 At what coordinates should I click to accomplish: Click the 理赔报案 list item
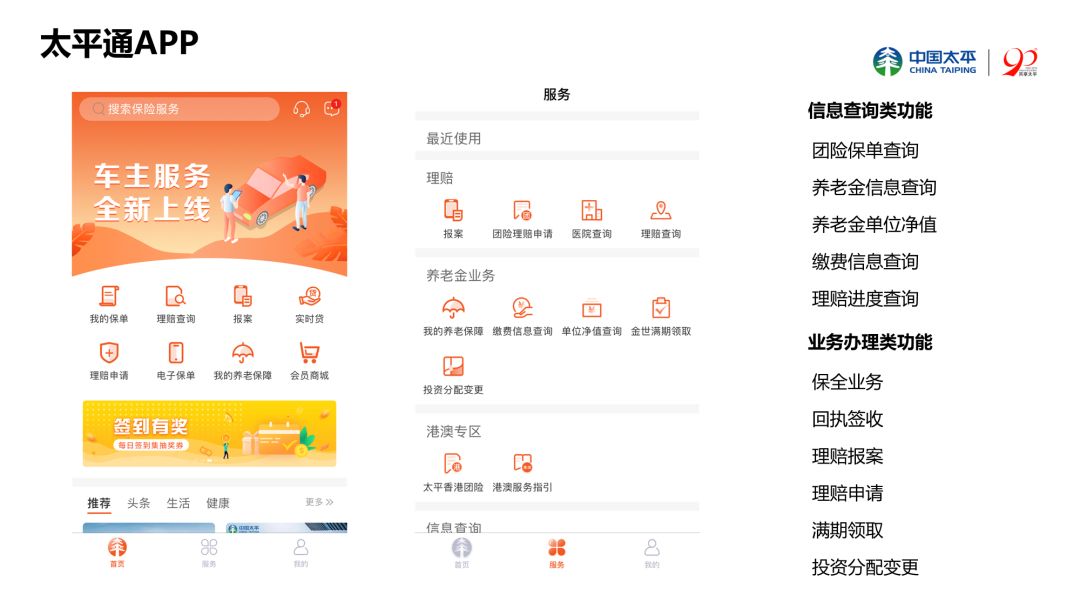pos(847,457)
